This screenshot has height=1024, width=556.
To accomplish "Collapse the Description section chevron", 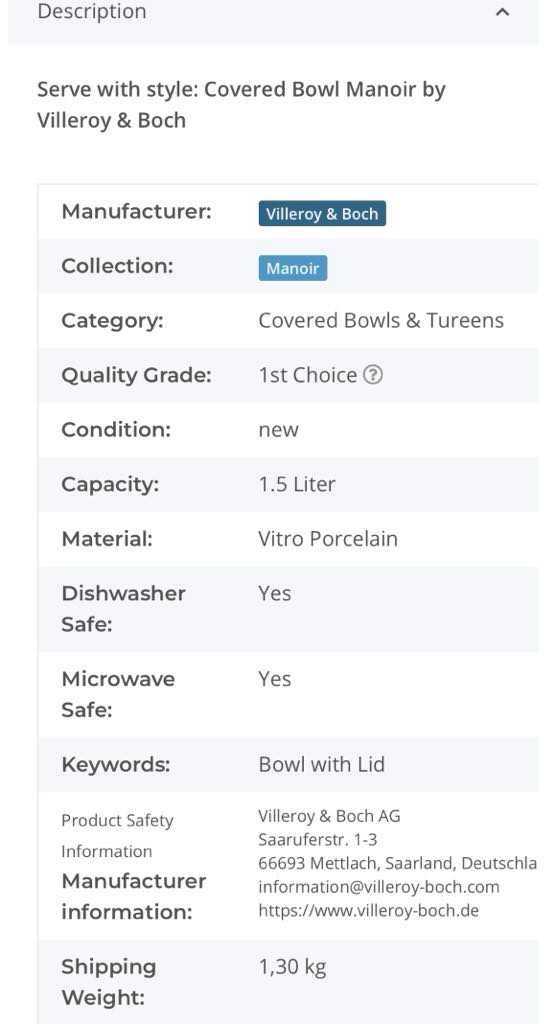I will [502, 12].
